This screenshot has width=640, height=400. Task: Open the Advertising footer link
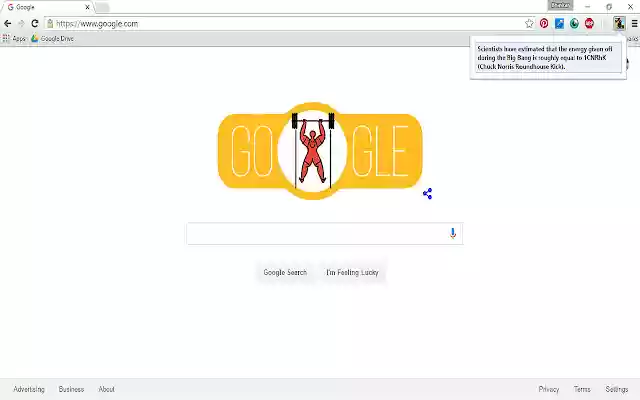click(29, 389)
